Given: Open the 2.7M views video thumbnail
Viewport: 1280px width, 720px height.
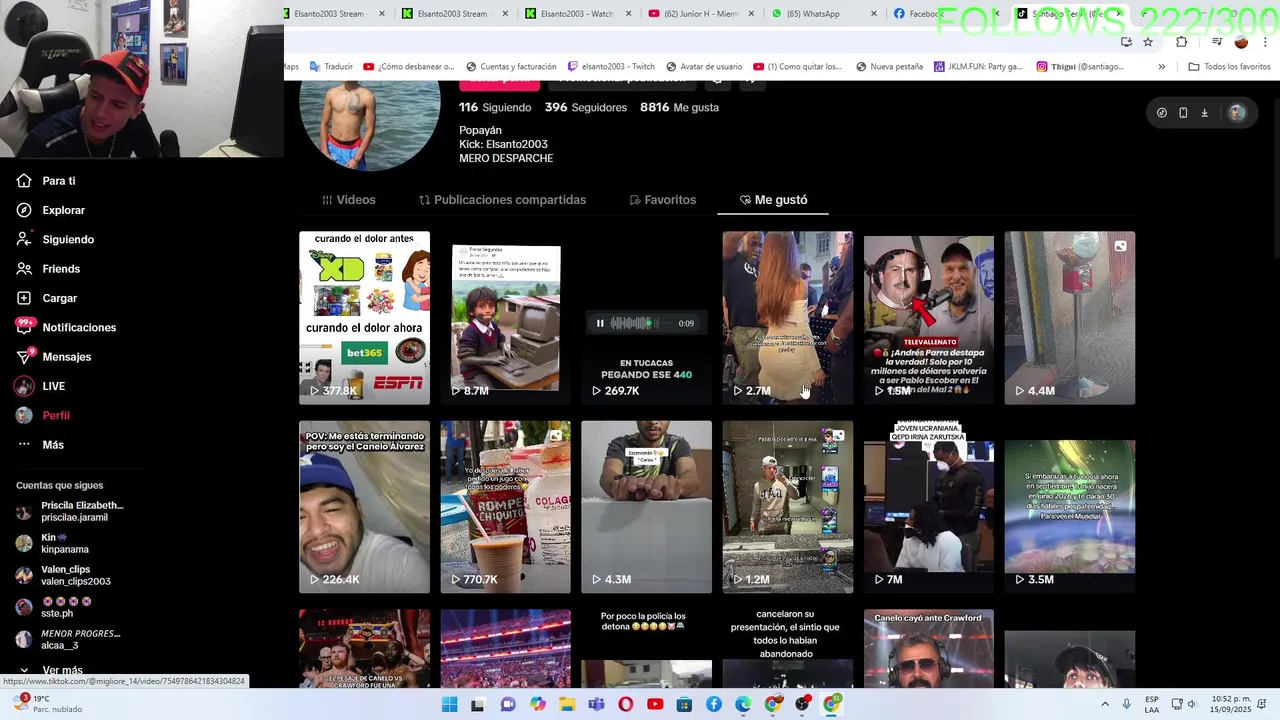Looking at the screenshot, I should point(787,318).
